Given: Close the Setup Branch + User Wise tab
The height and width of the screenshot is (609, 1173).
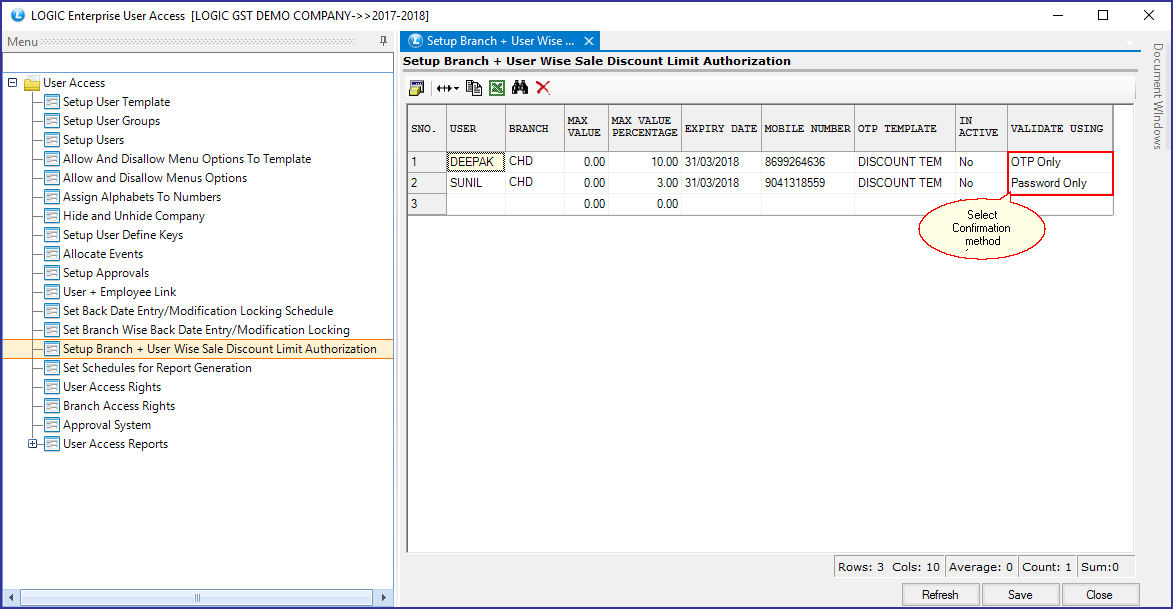Looking at the screenshot, I should pyautogui.click(x=589, y=41).
